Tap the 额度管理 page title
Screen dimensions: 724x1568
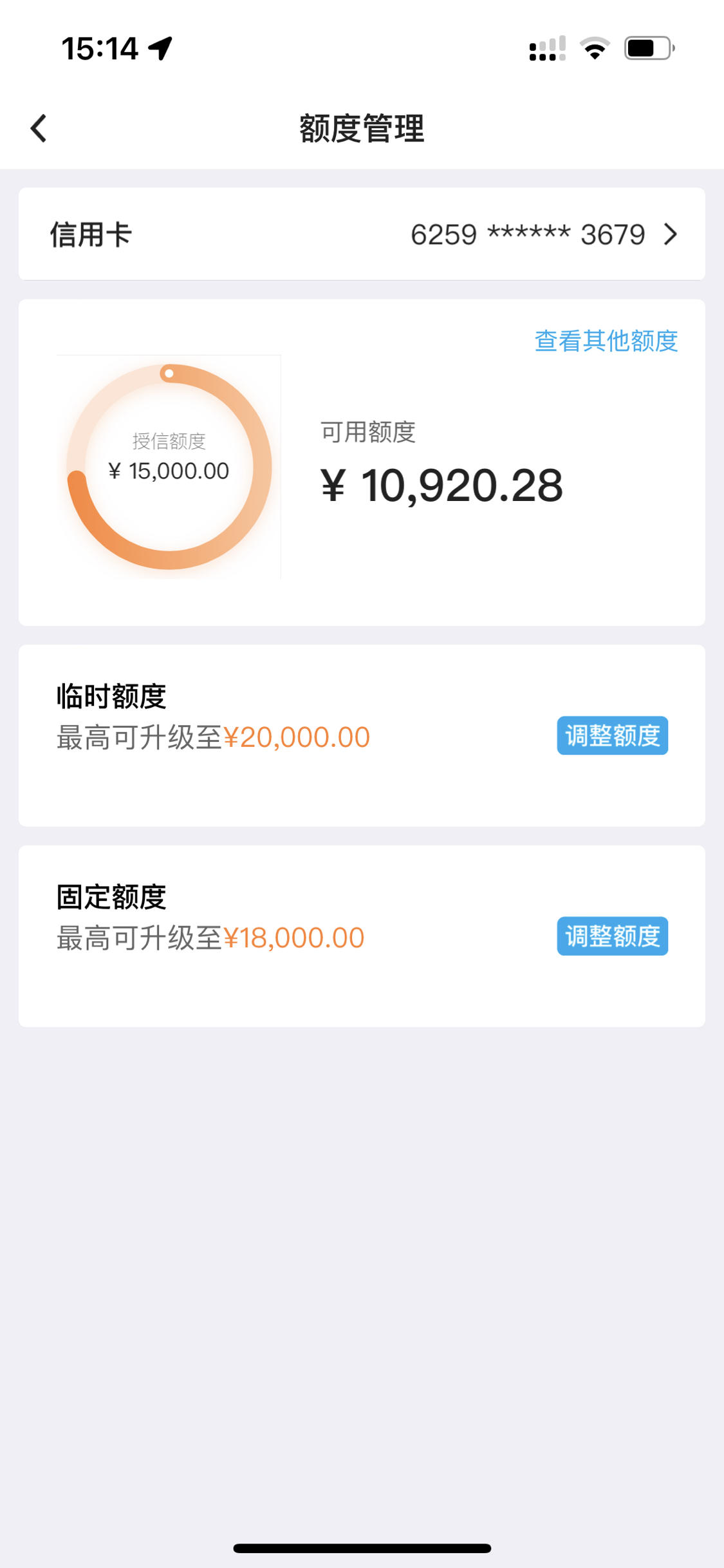point(362,128)
